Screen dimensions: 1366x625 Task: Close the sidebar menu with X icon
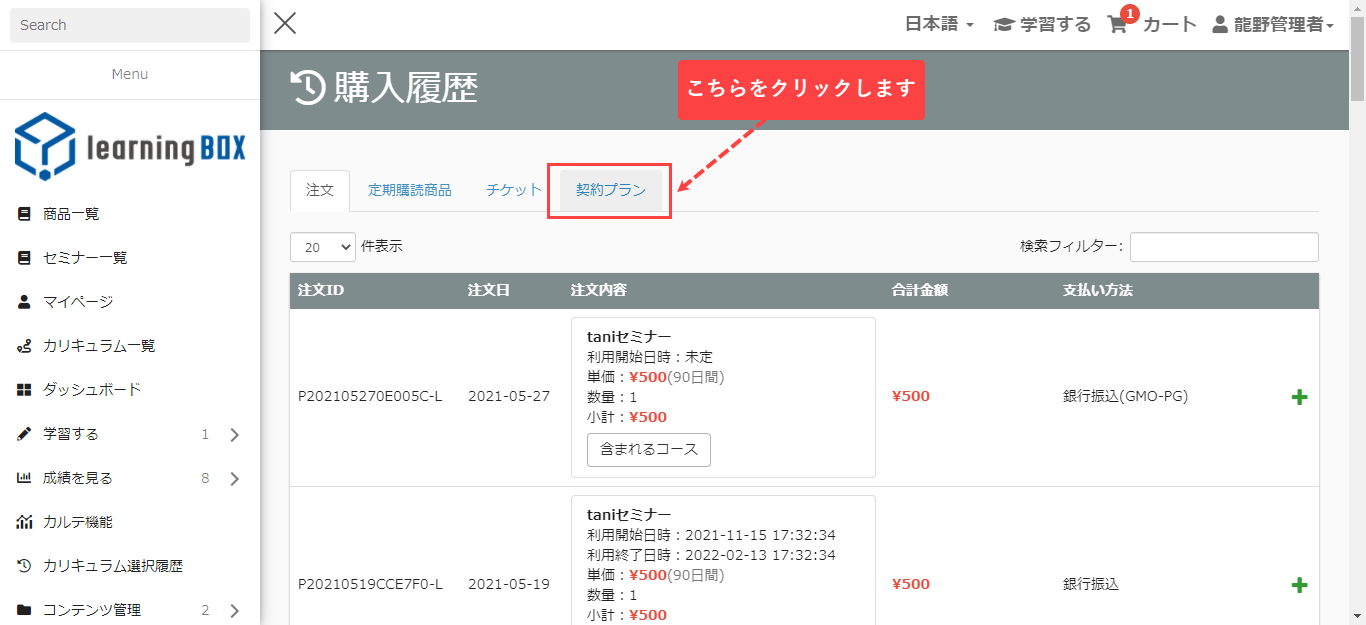coord(285,24)
